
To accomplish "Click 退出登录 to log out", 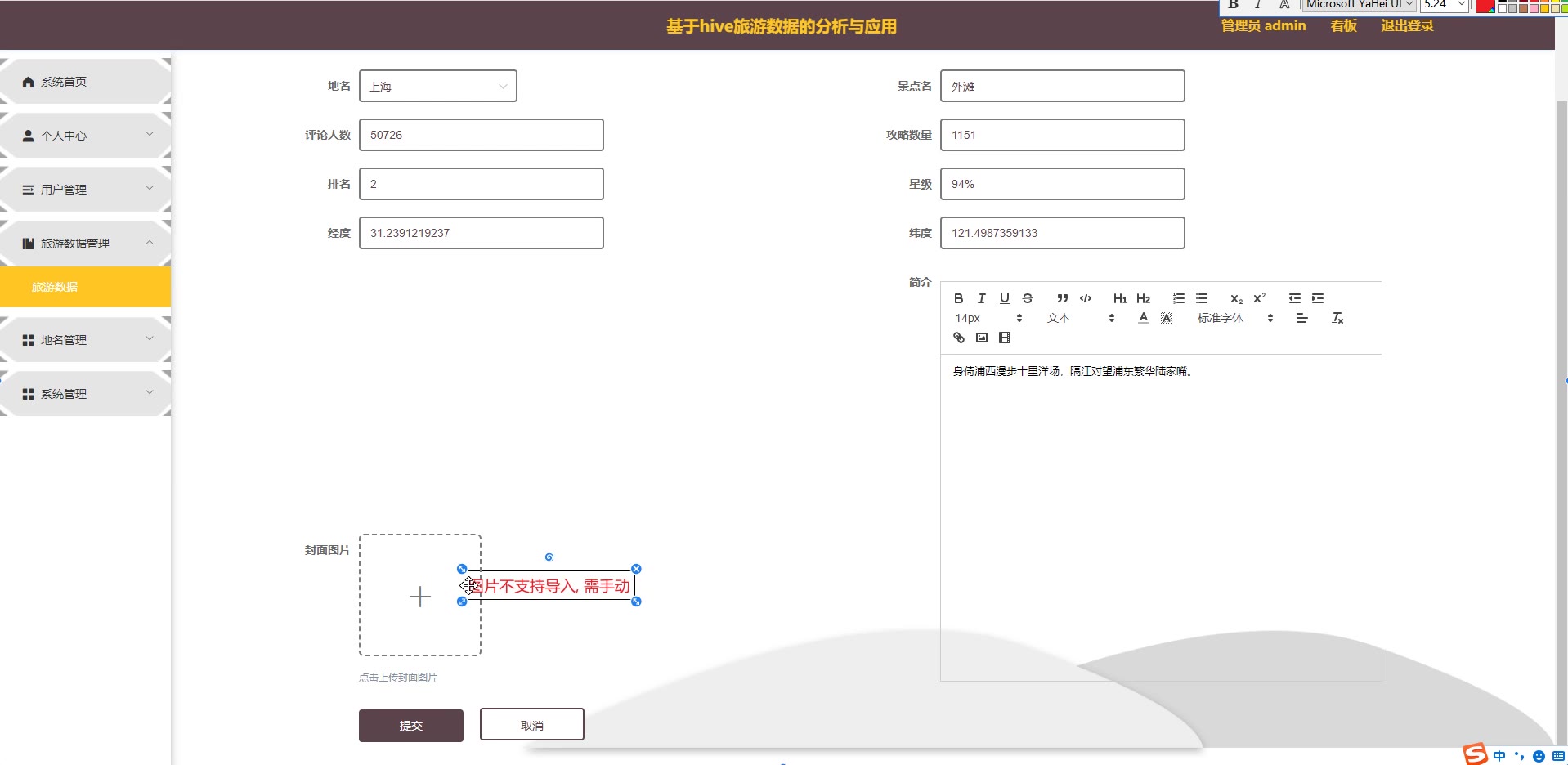I will [x=1407, y=25].
